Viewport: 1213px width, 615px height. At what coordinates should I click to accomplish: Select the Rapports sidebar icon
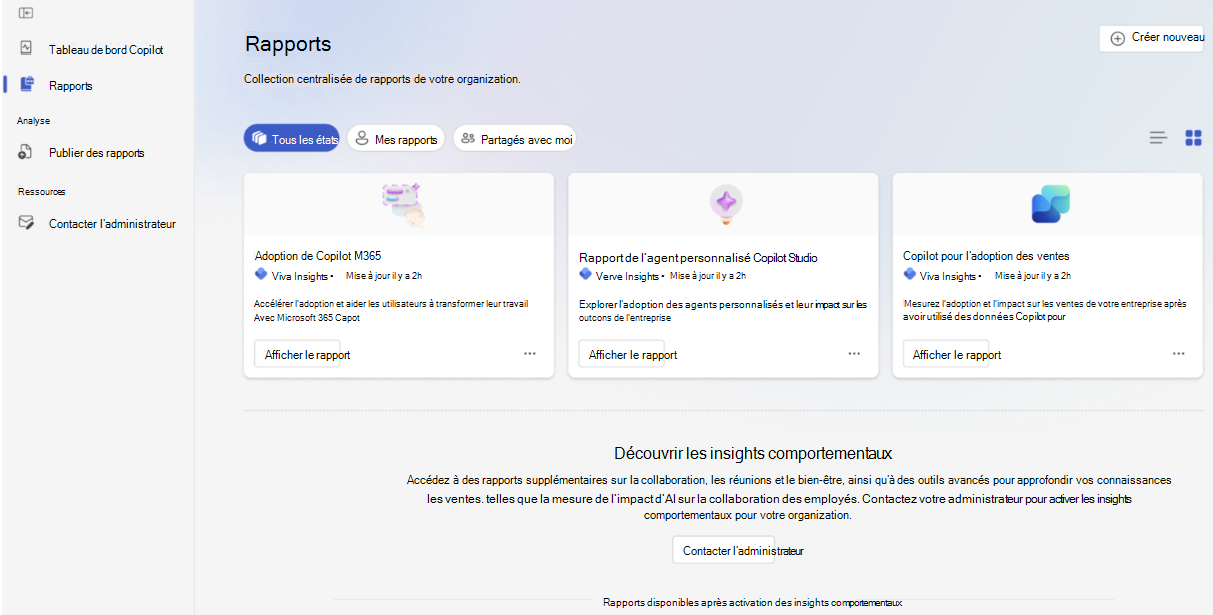coord(27,84)
